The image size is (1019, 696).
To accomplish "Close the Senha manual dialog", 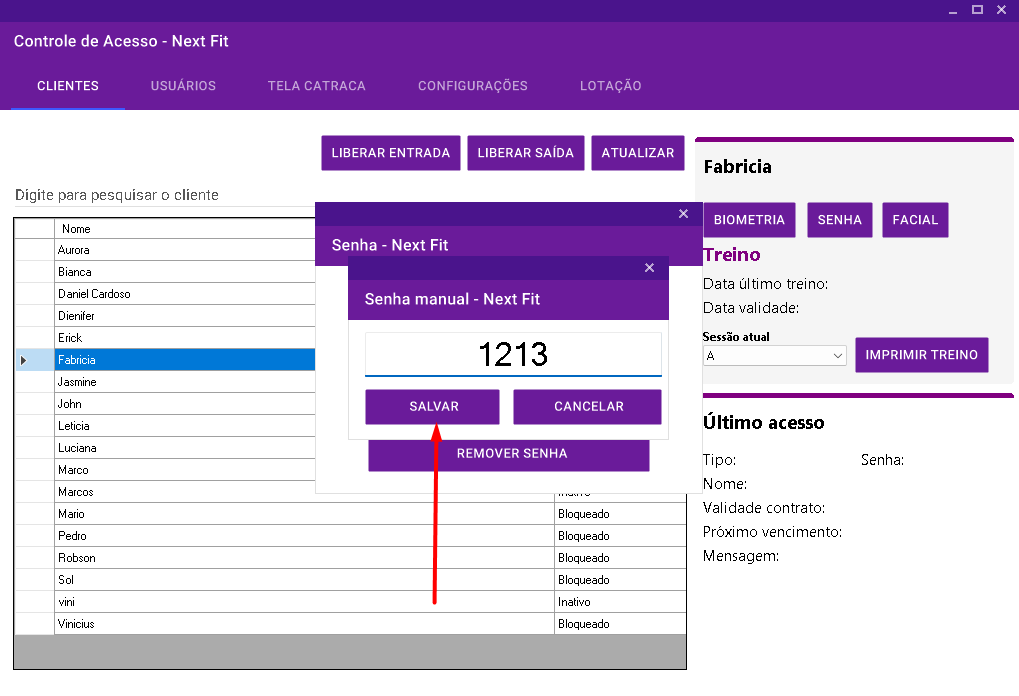I will tap(649, 268).
